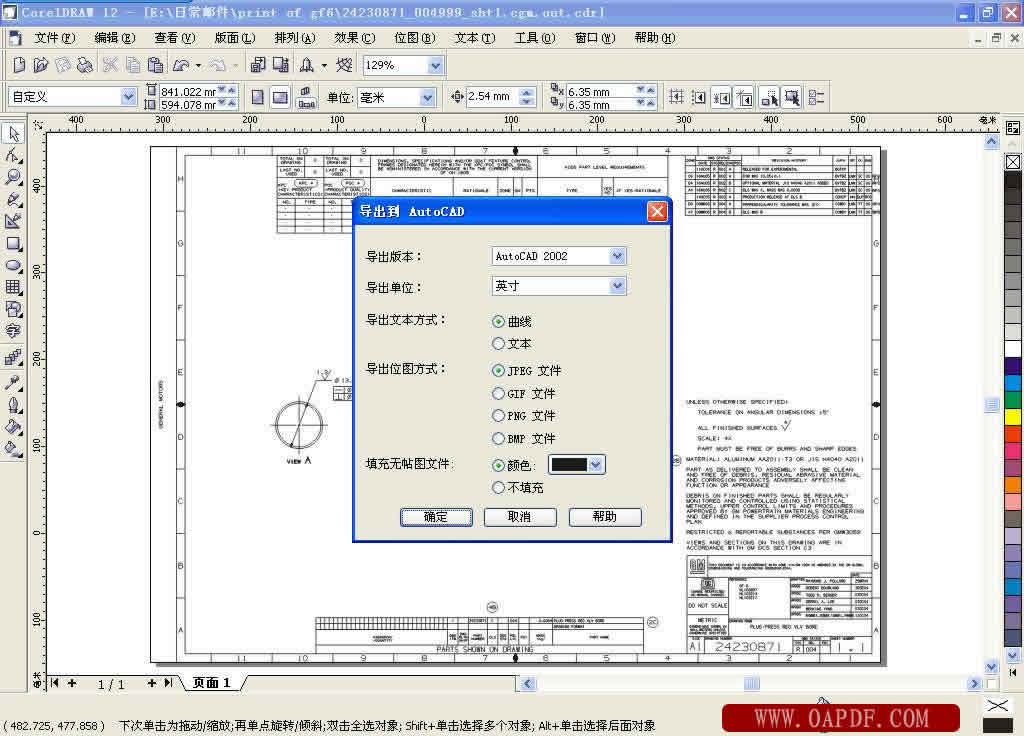Open the 效果(C) menu

pos(355,38)
